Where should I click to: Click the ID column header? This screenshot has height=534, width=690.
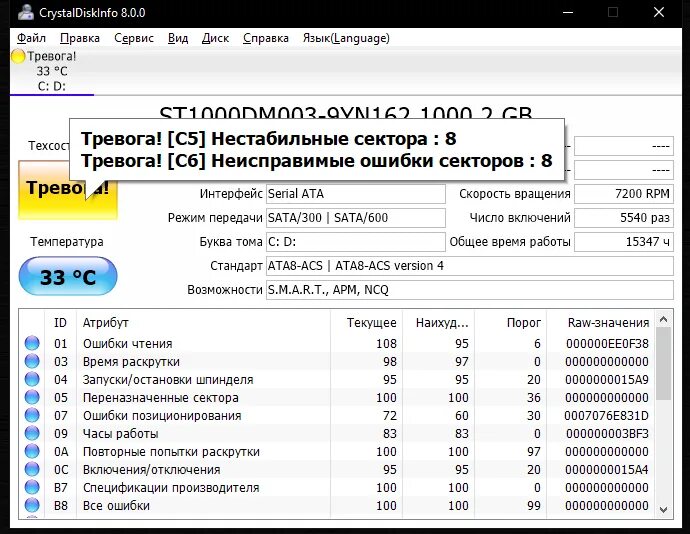(60, 323)
